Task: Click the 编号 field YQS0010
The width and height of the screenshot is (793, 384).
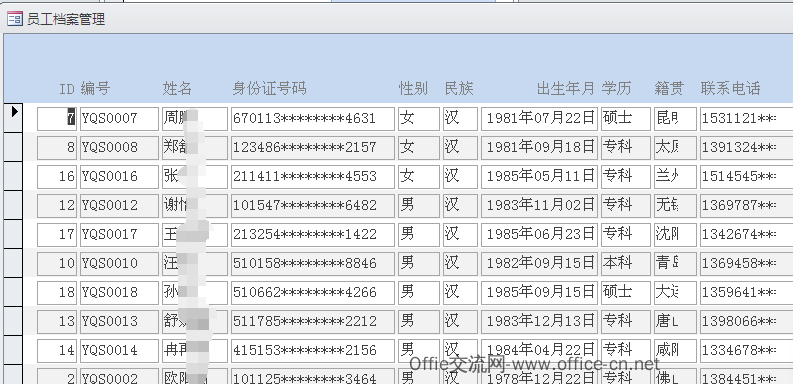Action: click(x=119, y=264)
